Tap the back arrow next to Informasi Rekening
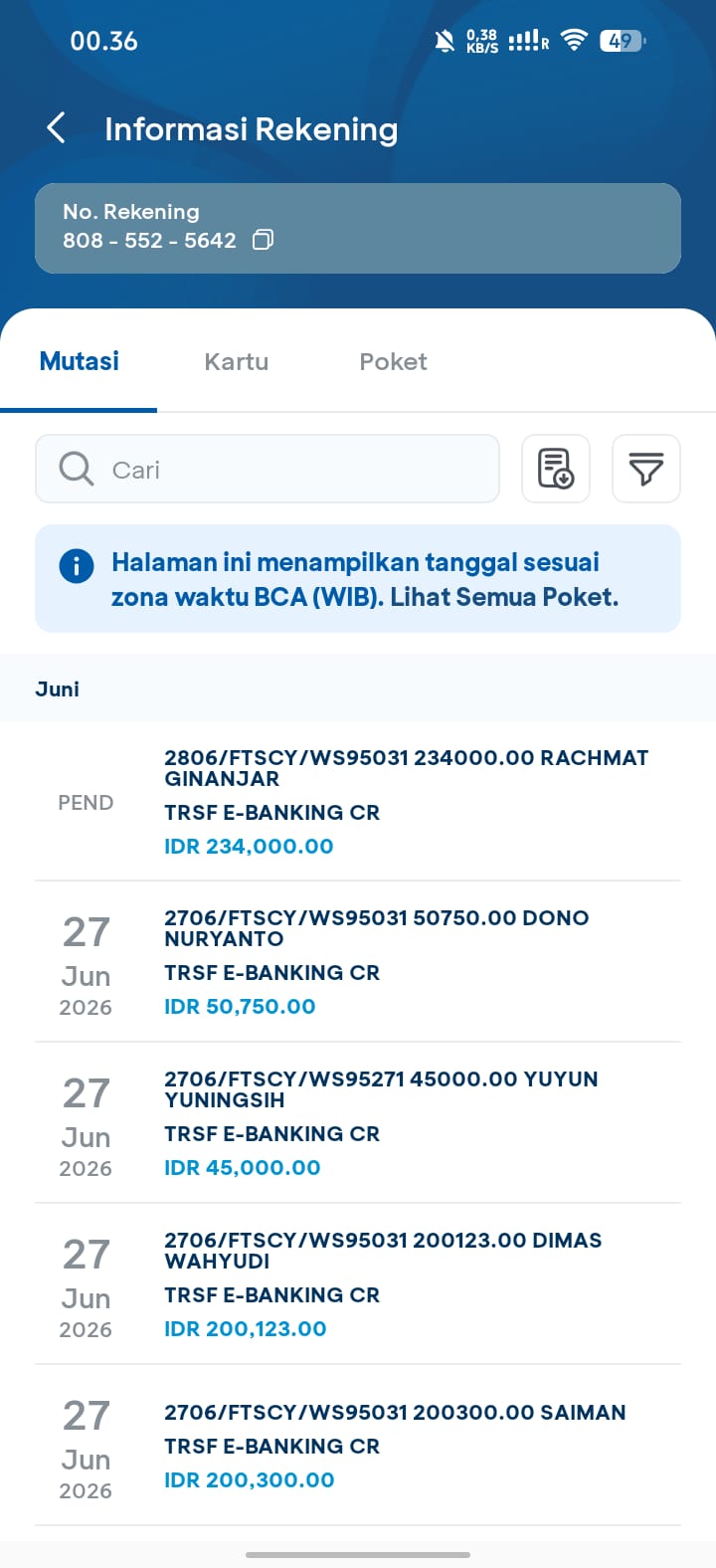This screenshot has width=716, height=1568. tap(56, 128)
